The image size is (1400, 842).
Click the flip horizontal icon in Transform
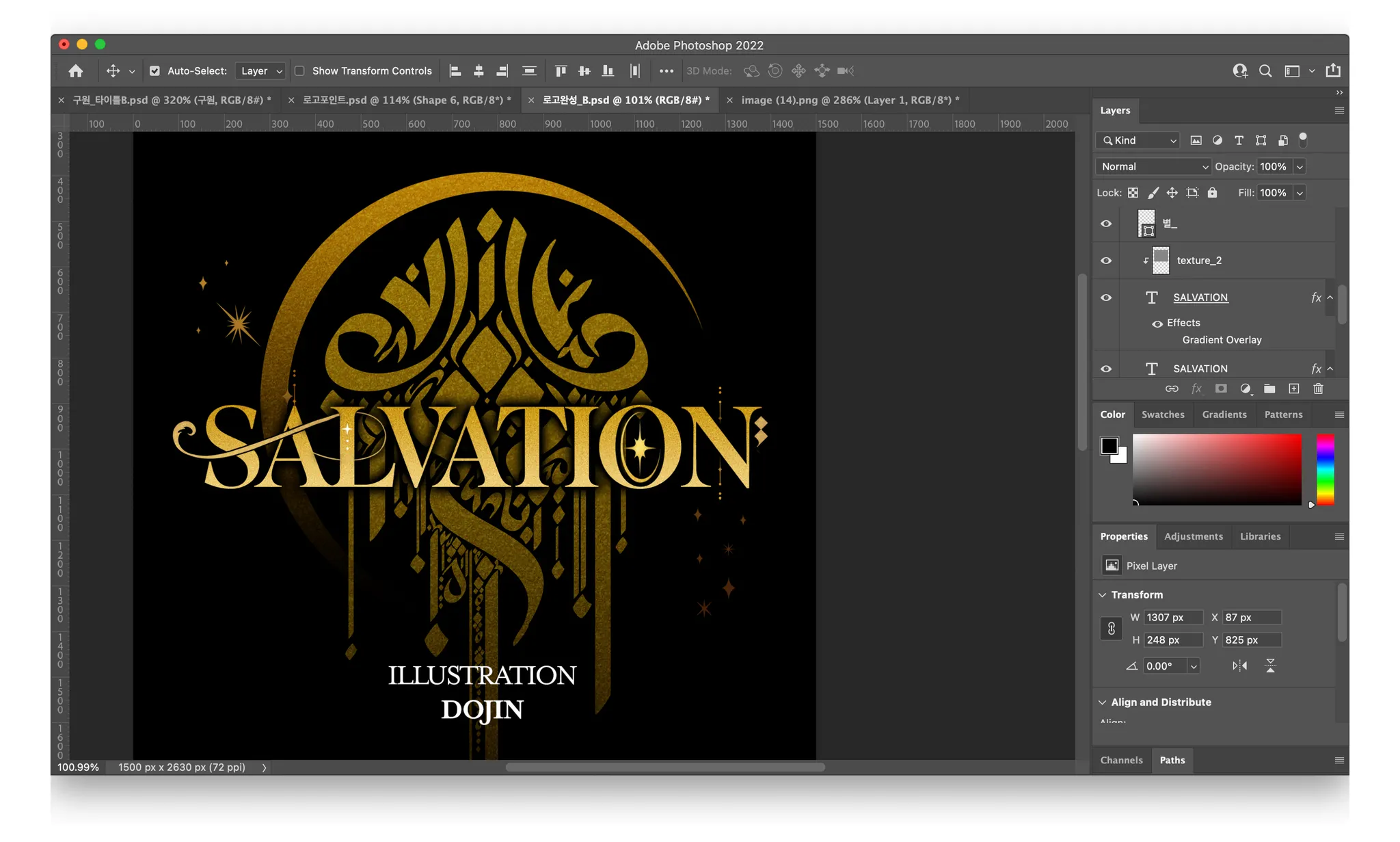click(1239, 666)
